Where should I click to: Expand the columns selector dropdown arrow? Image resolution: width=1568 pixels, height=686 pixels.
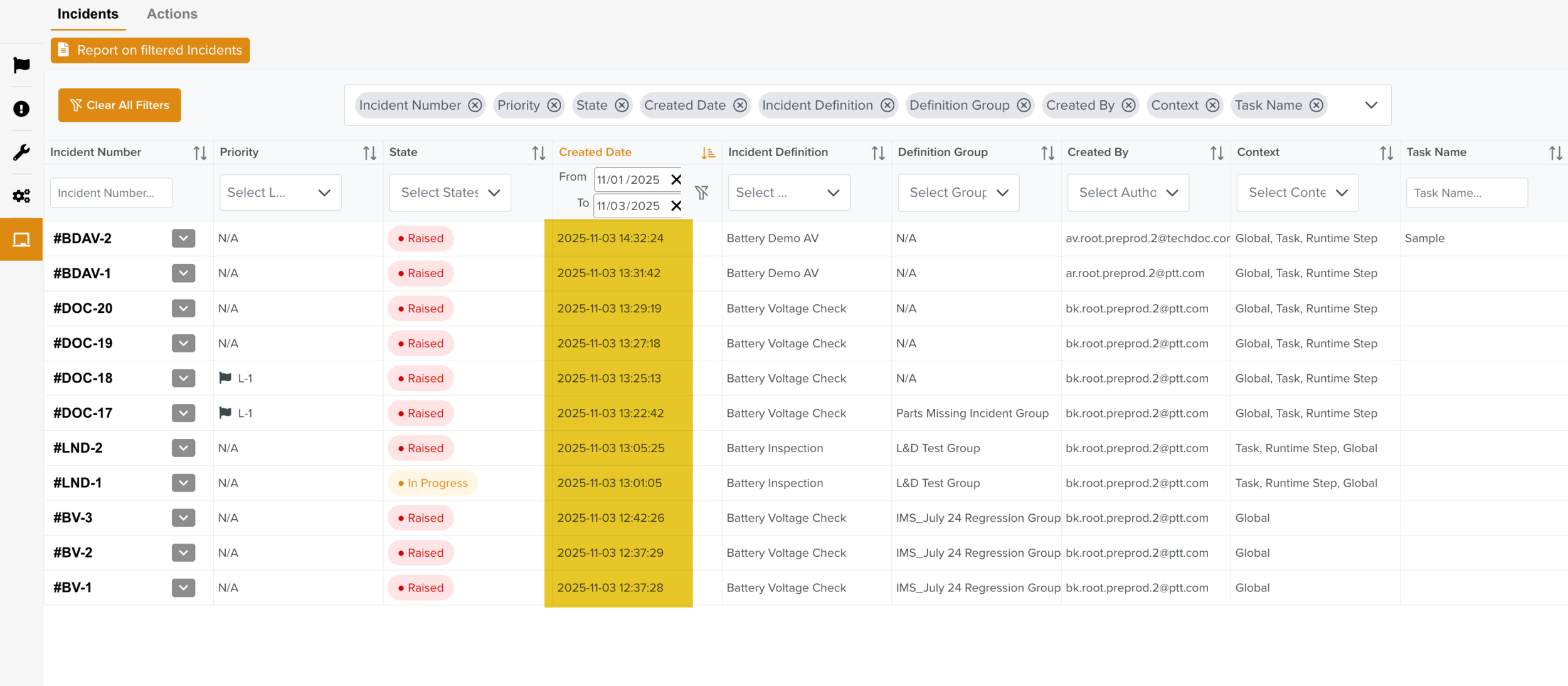click(1371, 105)
